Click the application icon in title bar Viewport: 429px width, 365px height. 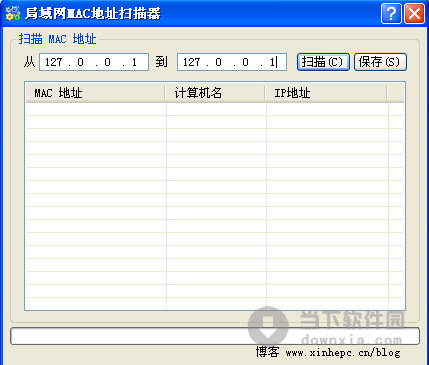[12, 14]
